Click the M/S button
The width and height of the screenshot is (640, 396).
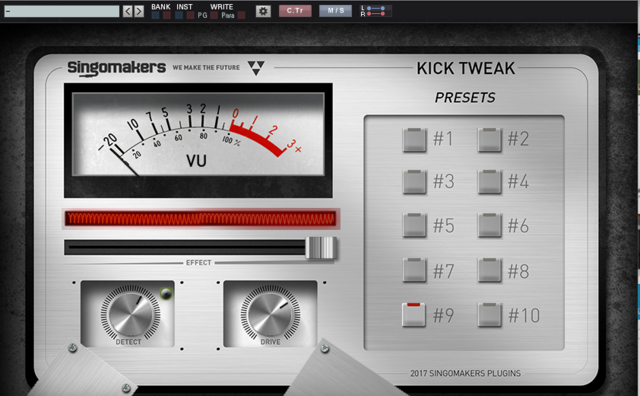pyautogui.click(x=336, y=11)
